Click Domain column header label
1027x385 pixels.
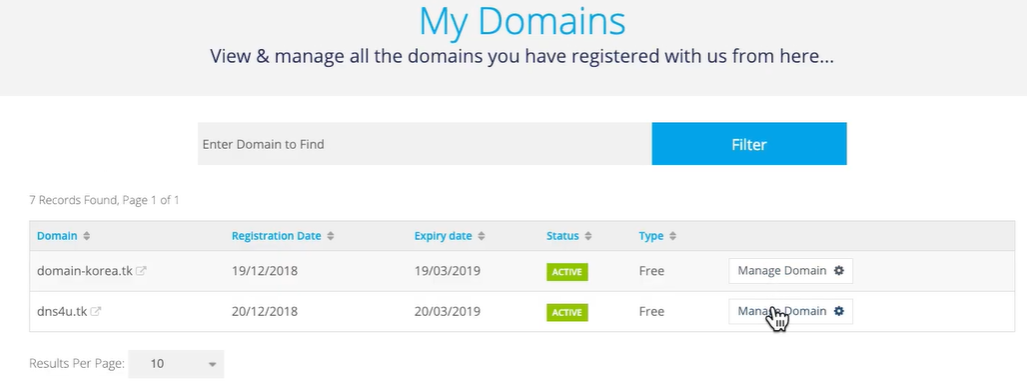click(57, 236)
